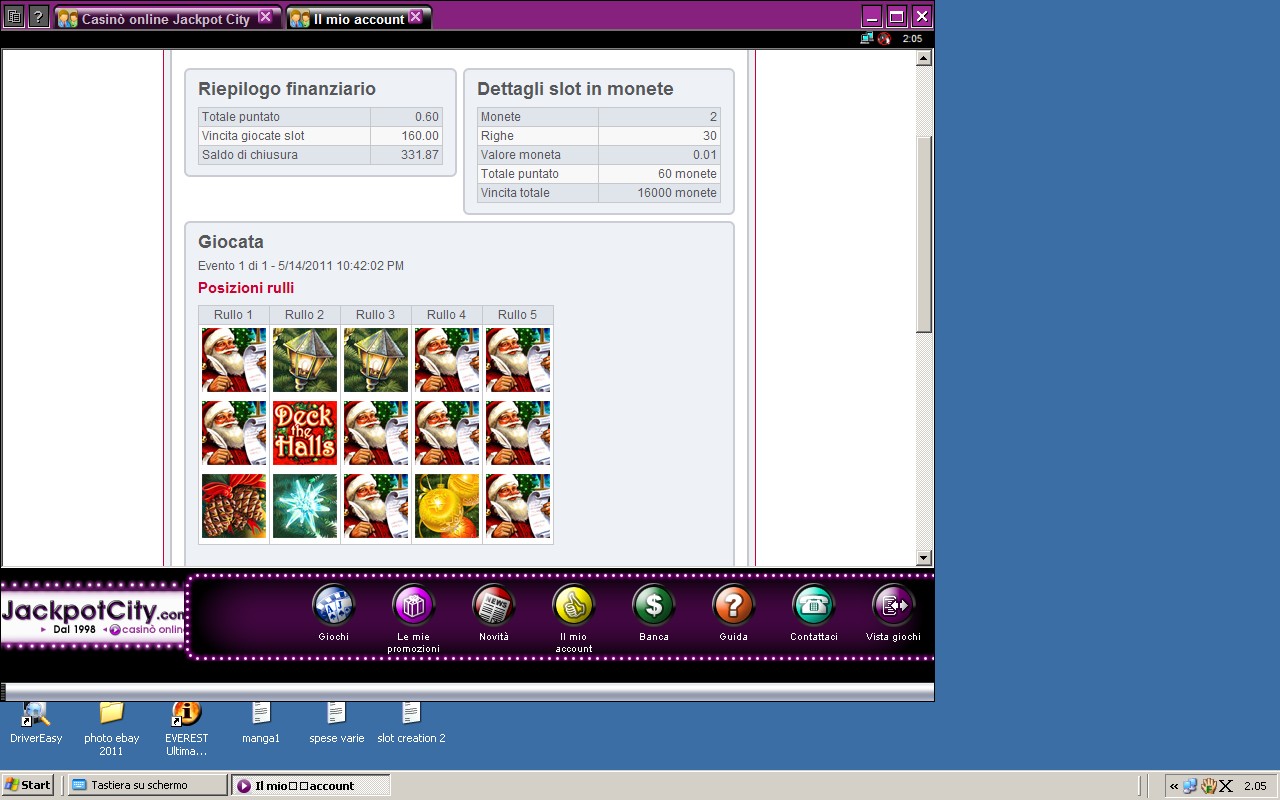This screenshot has width=1280, height=800.
Task: Click the help question mark in title bar
Action: 38,17
